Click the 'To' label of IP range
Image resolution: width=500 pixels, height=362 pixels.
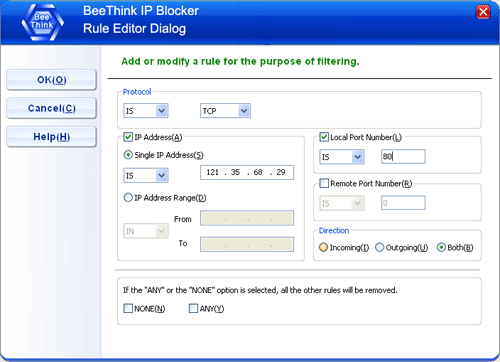click(183, 243)
